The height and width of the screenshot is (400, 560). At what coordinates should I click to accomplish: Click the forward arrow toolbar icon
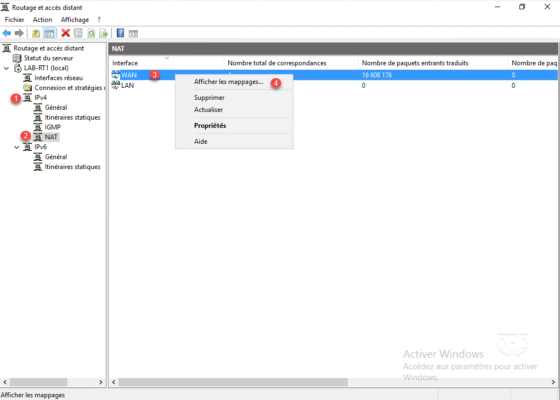19,33
